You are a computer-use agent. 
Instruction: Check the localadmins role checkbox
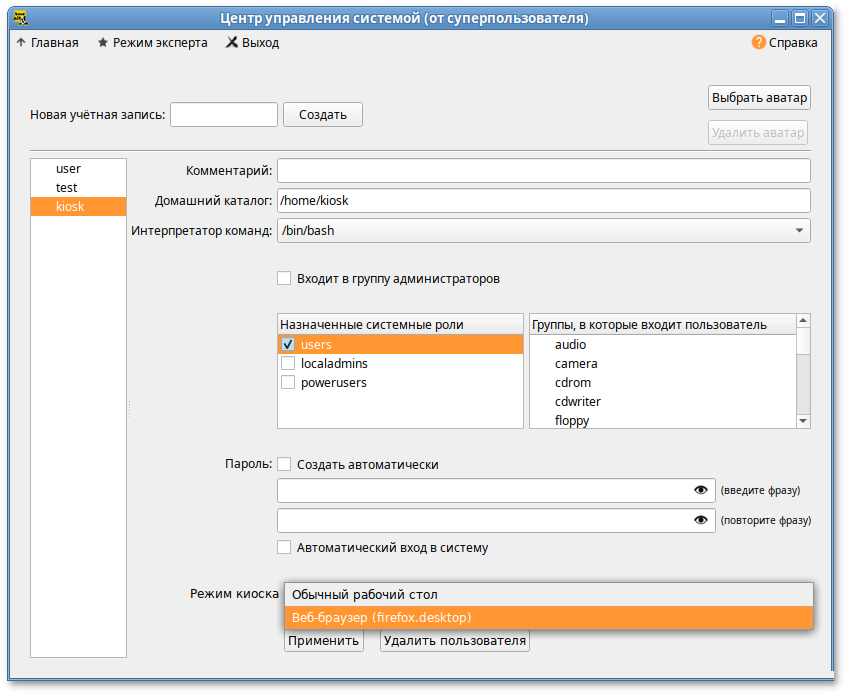pyautogui.click(x=288, y=364)
